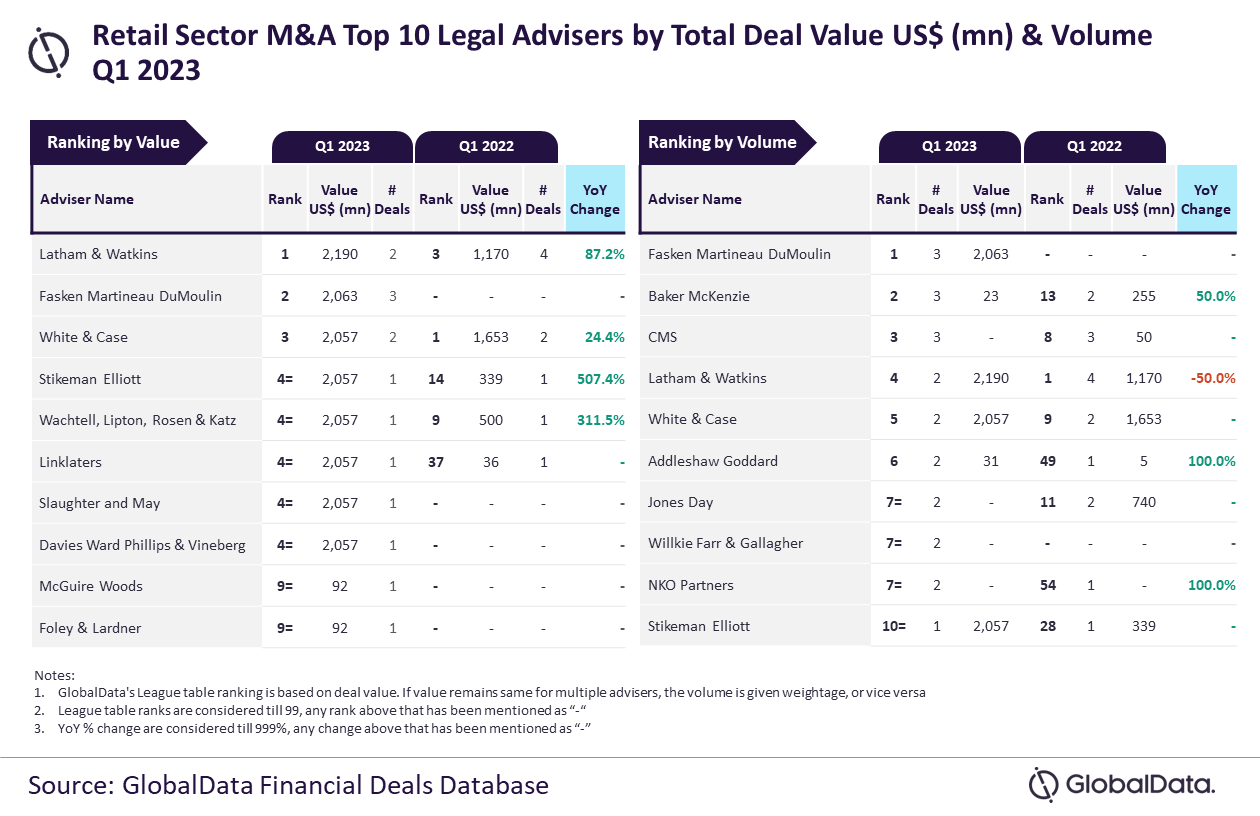Click the Q1 2022 pill in volume table
The width and height of the screenshot is (1260, 816).
[x=1094, y=146]
